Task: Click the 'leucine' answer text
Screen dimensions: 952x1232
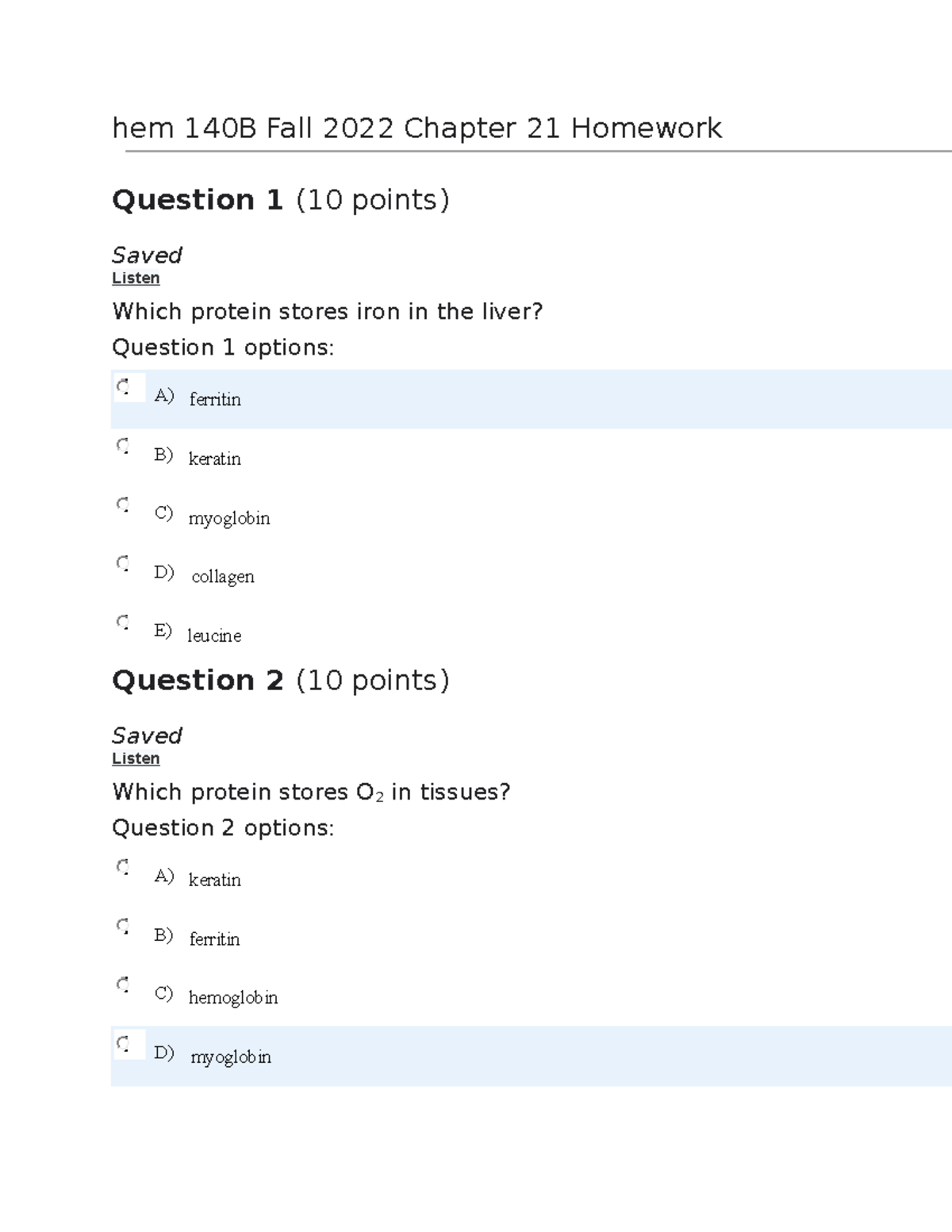Action: pos(214,635)
